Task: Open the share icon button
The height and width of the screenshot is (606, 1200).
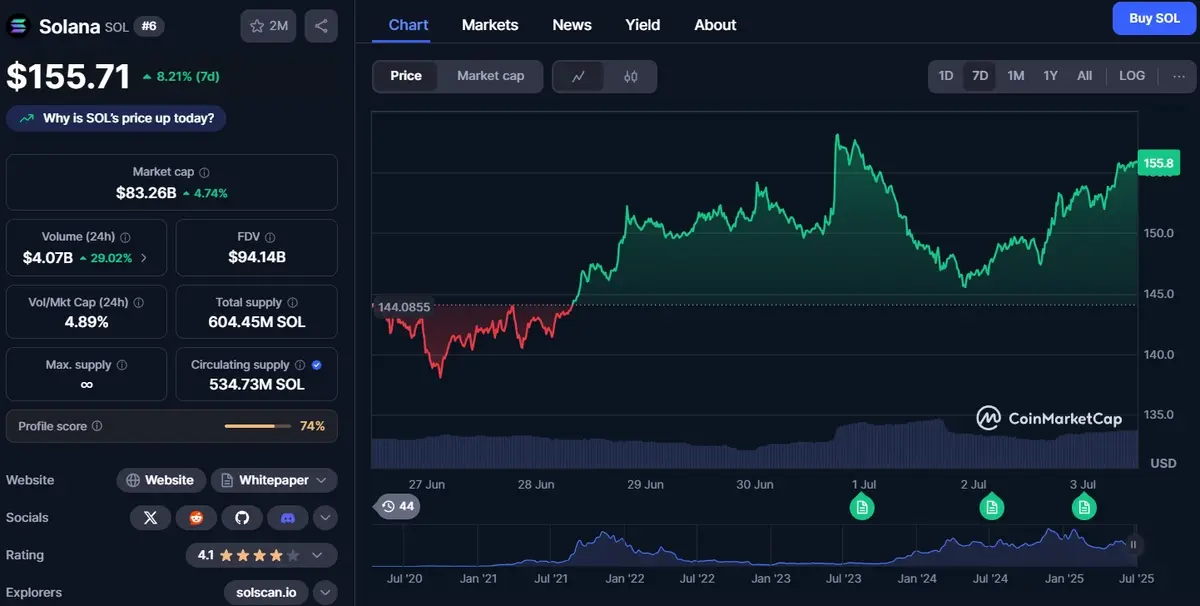Action: click(321, 26)
